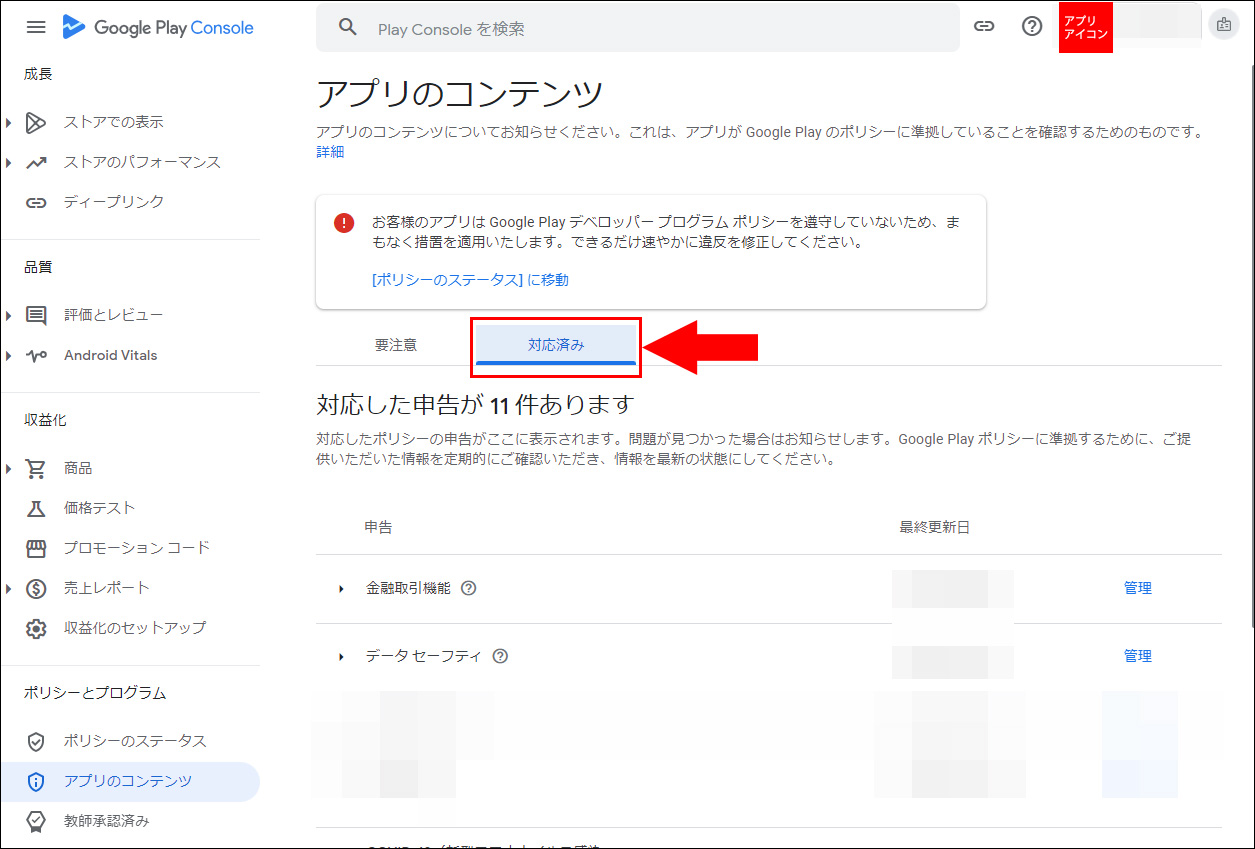Open 価格テスト in sidebar
1255x849 pixels.
pyautogui.click(x=99, y=508)
